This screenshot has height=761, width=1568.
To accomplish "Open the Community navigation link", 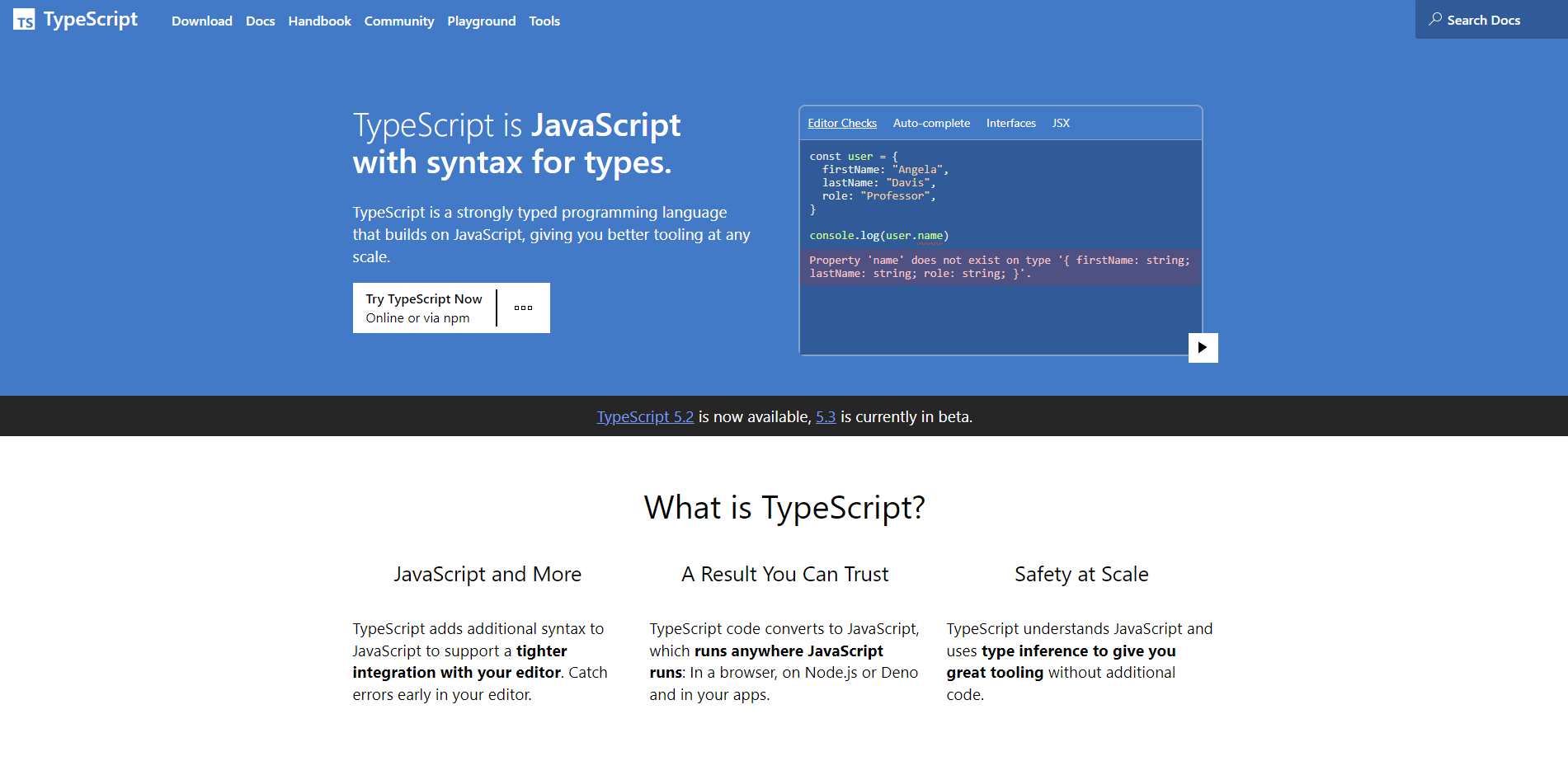I will 399,21.
